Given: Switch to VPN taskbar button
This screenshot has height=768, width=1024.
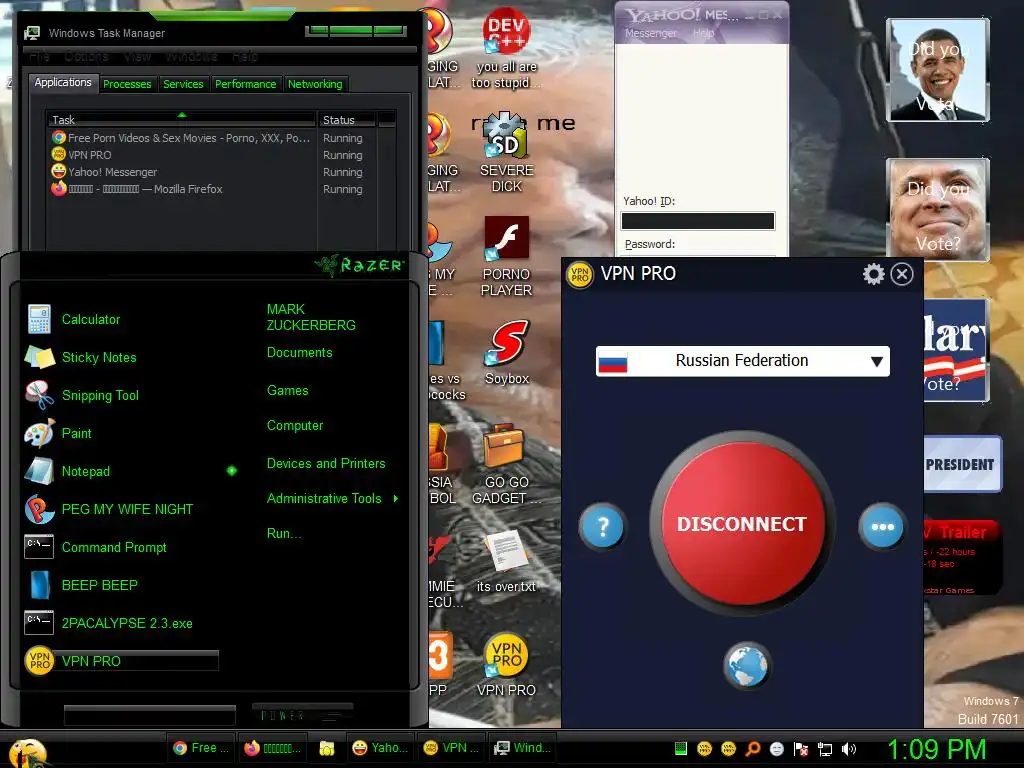Looking at the screenshot, I should click(451, 748).
